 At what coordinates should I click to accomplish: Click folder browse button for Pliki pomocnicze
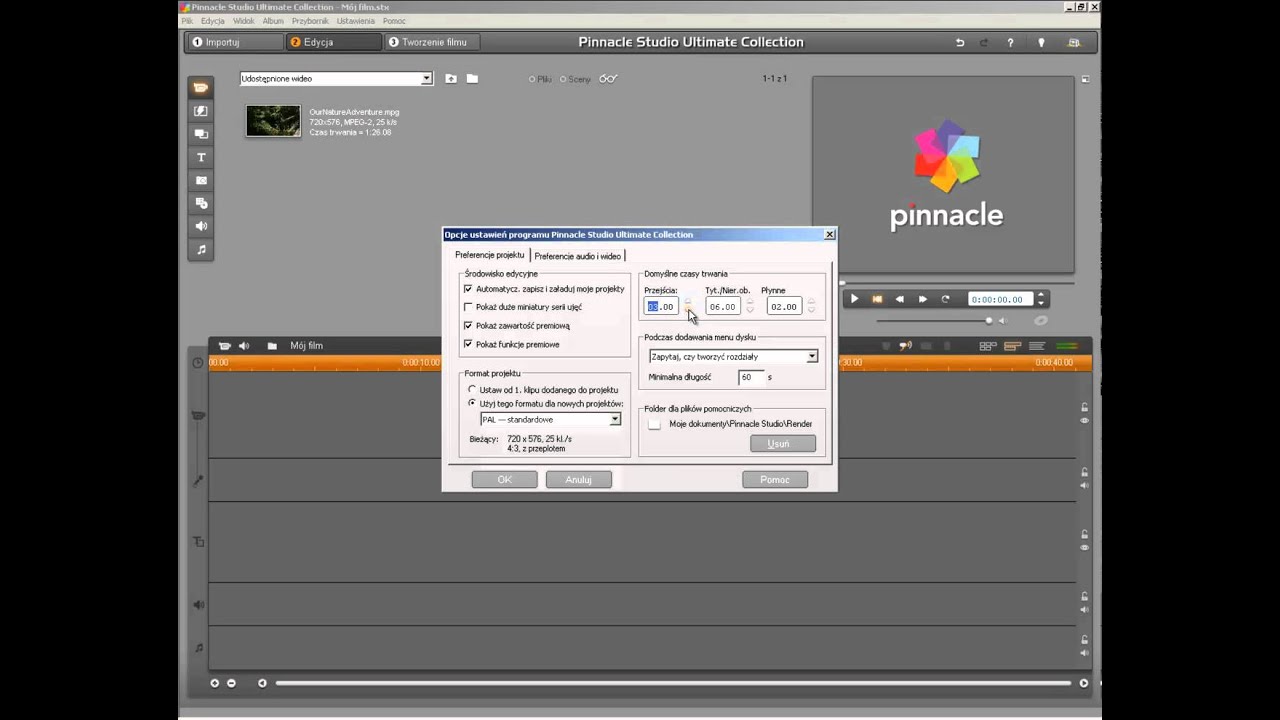coord(654,424)
